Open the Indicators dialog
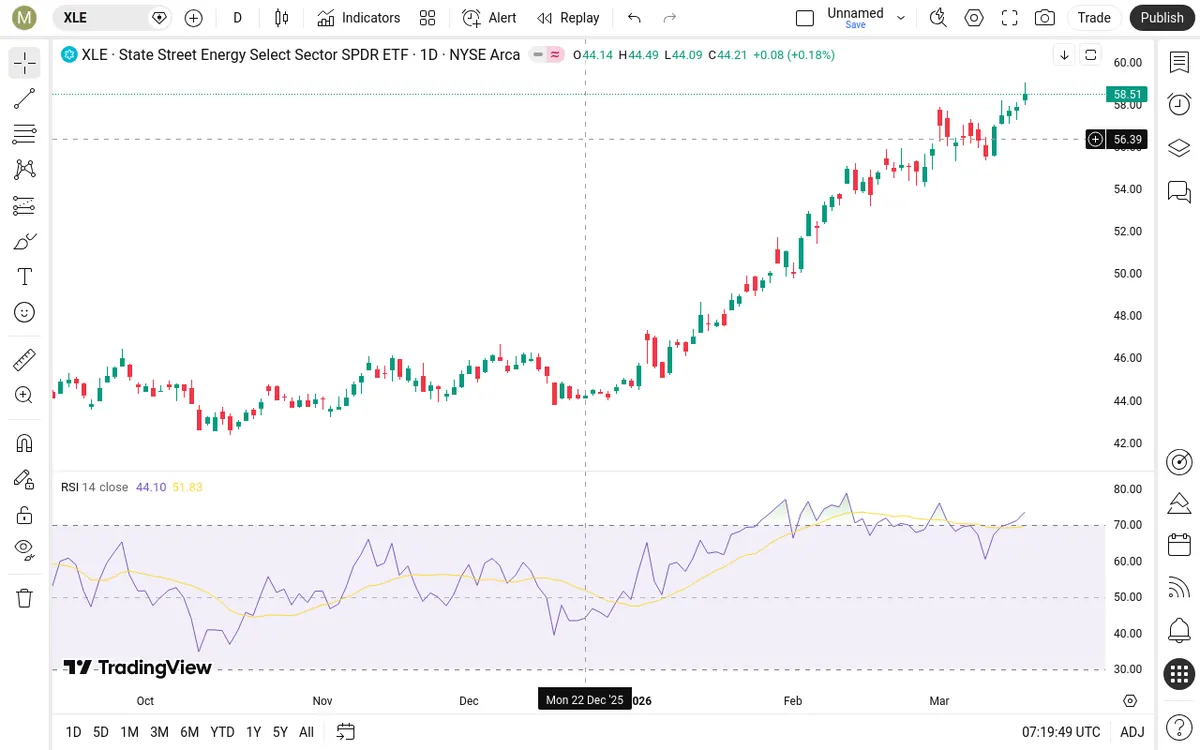Screen dimensions: 1200x750 pos(359,18)
